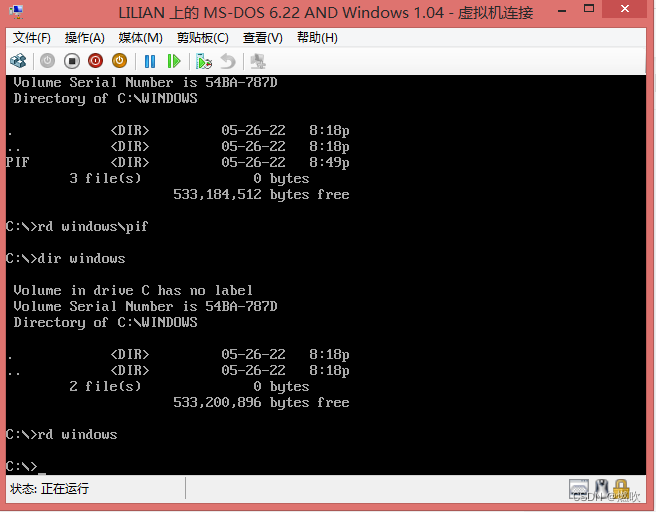
Task: Click the PIF directory row
Action: pyautogui.click(x=178, y=162)
